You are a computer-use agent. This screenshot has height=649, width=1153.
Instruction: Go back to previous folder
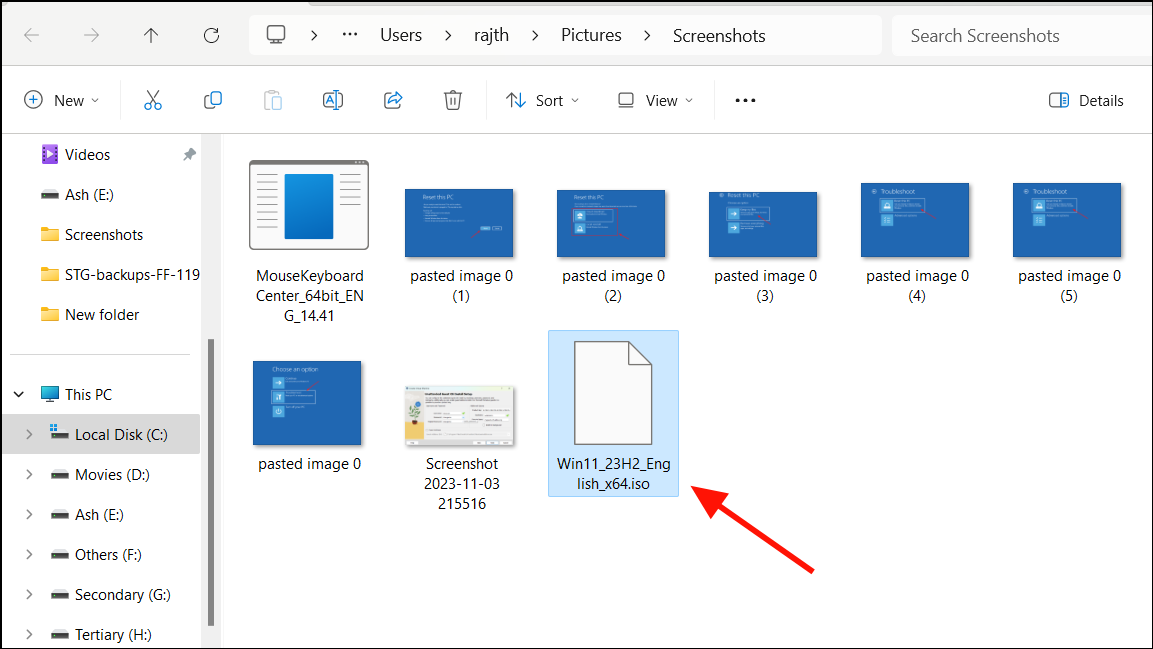[x=32, y=35]
